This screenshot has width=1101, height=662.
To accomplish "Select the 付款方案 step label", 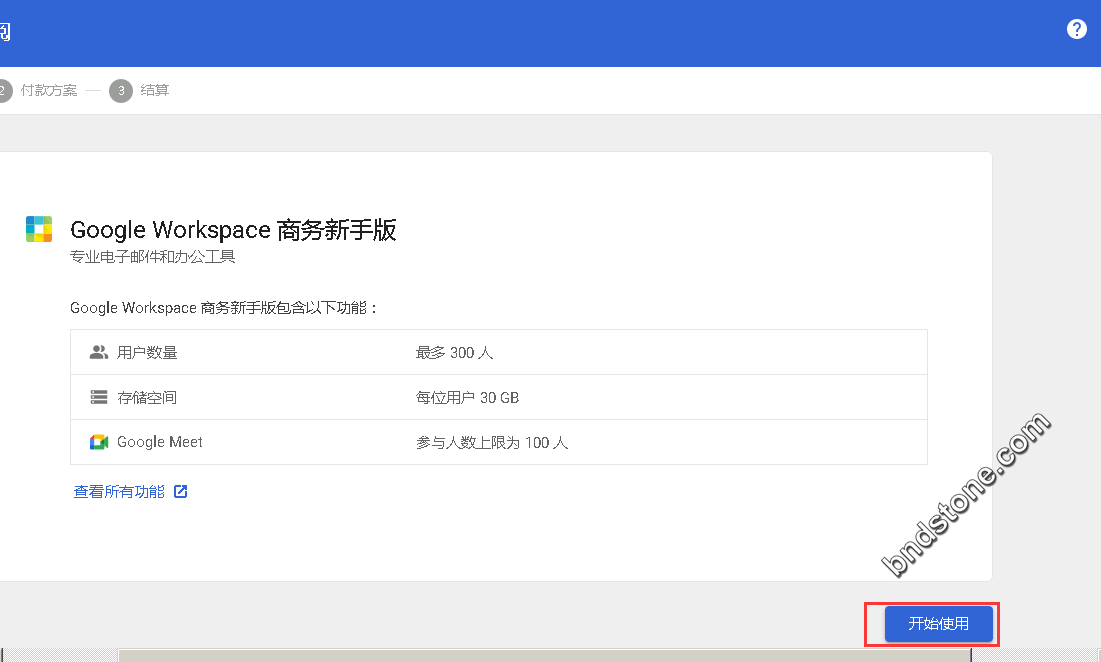I will click(48, 91).
